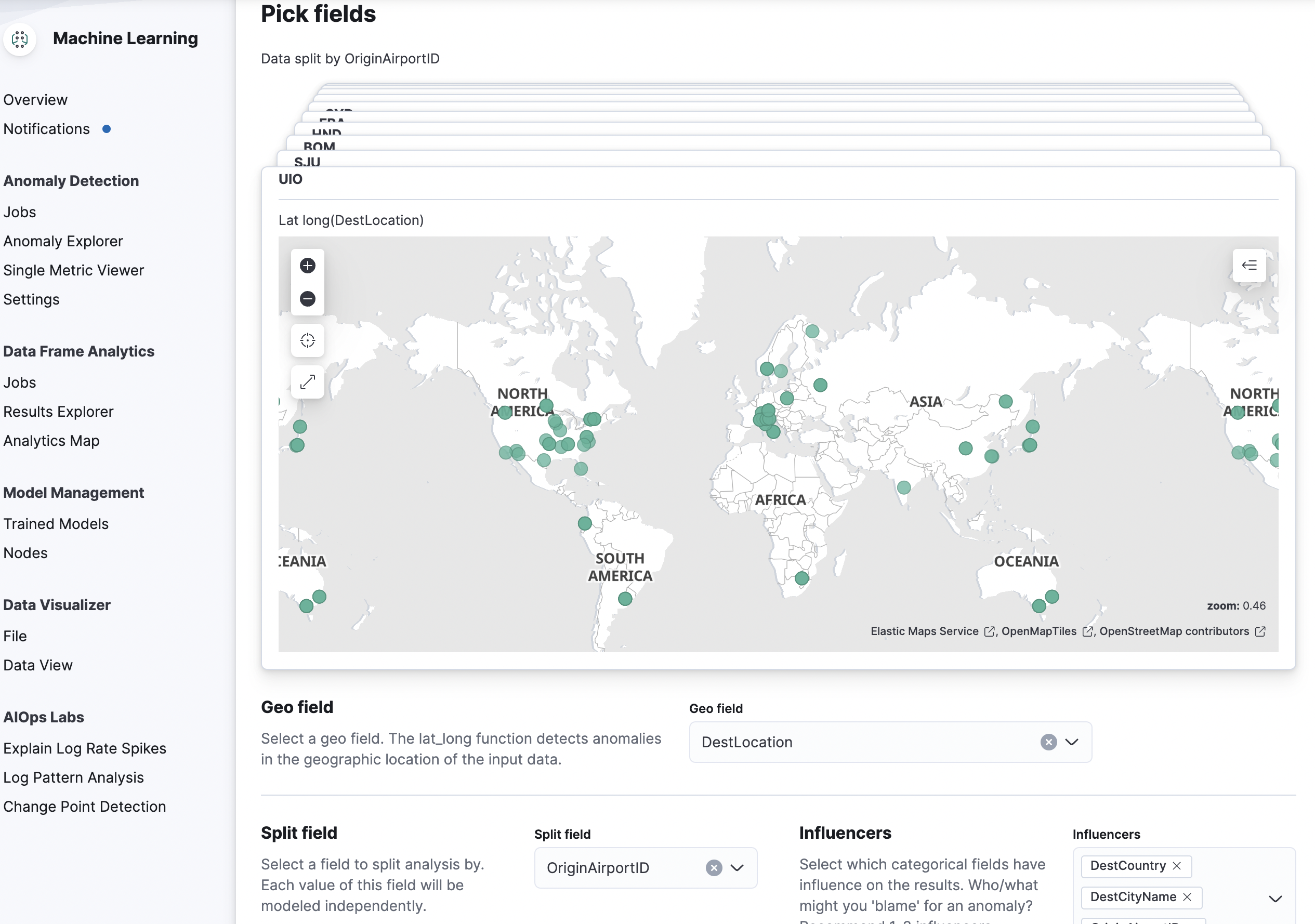This screenshot has height=924, width=1315.
Task: Clear the DestLocation geo field selection
Action: pos(1048,742)
